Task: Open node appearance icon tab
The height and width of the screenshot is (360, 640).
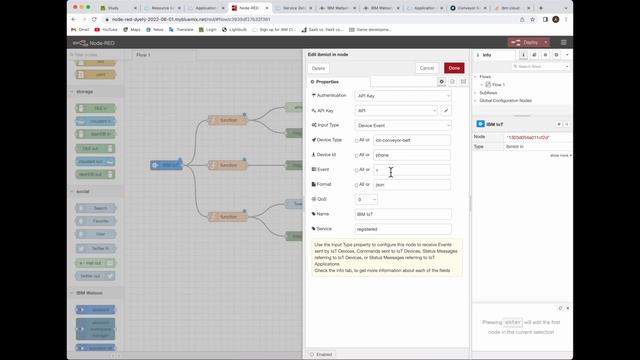Action: click(x=463, y=82)
